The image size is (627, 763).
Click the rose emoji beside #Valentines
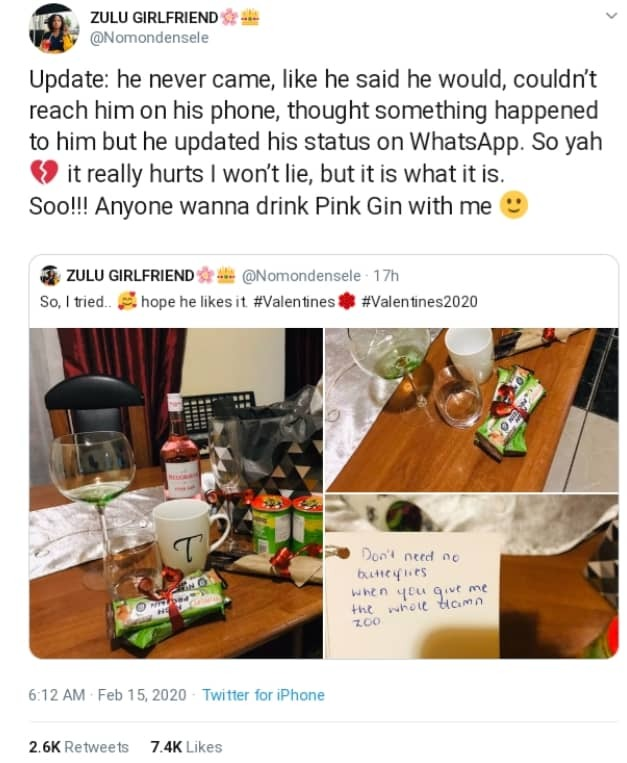pyautogui.click(x=346, y=302)
